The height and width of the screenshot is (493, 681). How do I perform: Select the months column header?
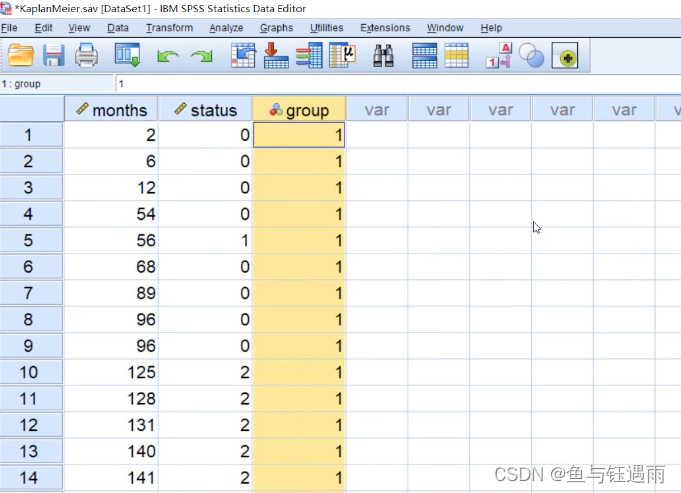tap(112, 110)
